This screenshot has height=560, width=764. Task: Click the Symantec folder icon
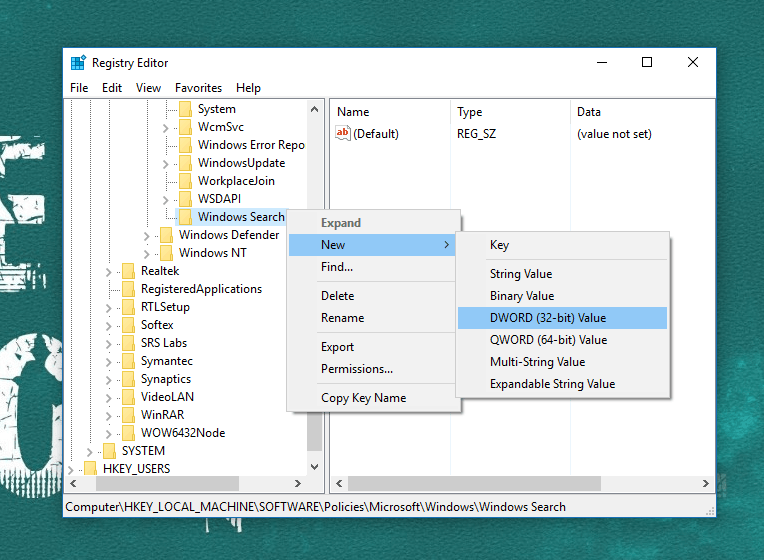pyautogui.click(x=129, y=361)
